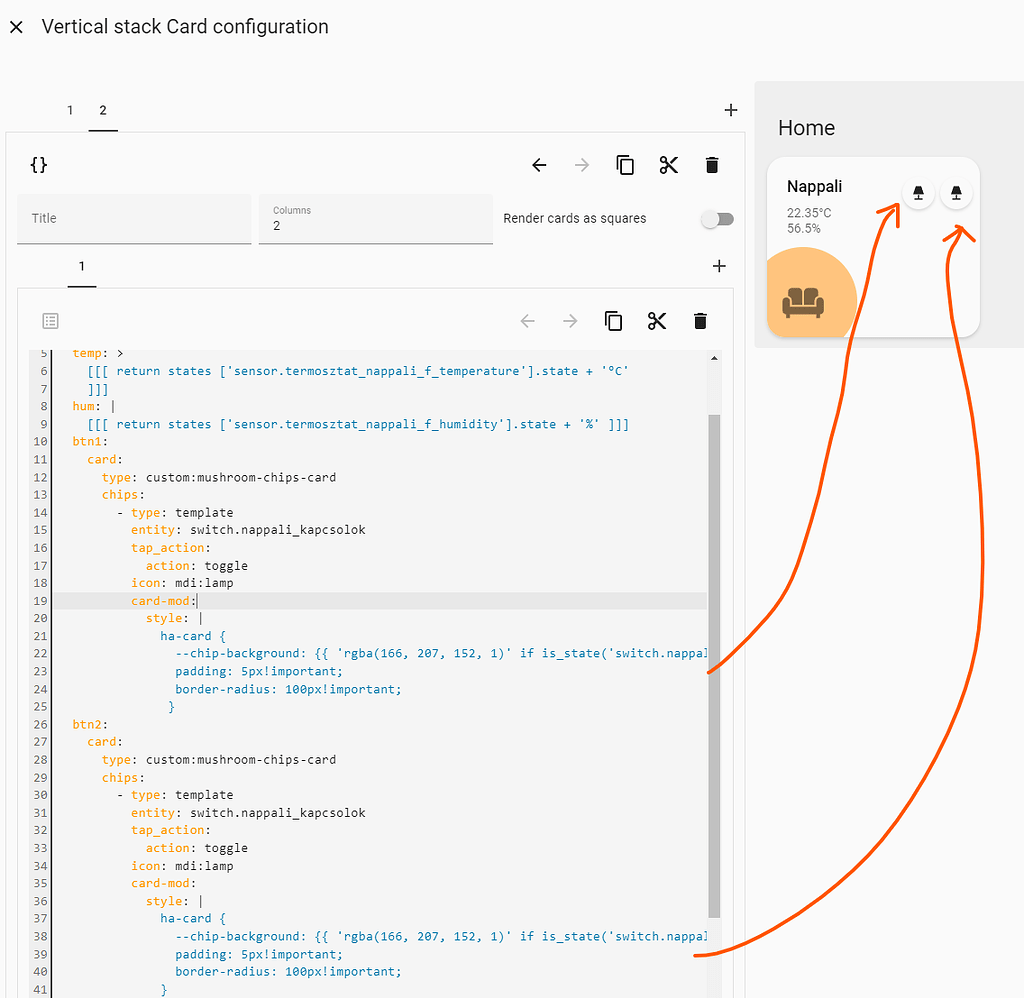Open the code editor with the {} icon
This screenshot has width=1024, height=998.
point(38,164)
